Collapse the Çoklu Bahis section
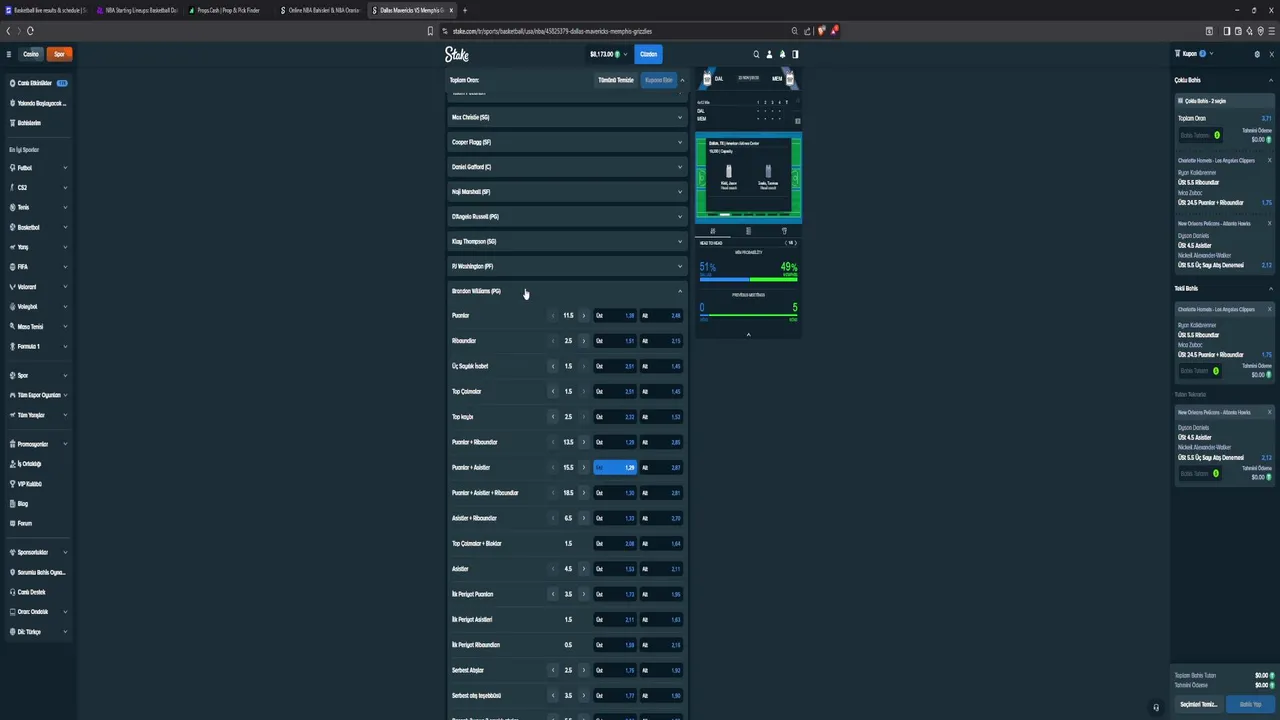 pyautogui.click(x=1271, y=80)
